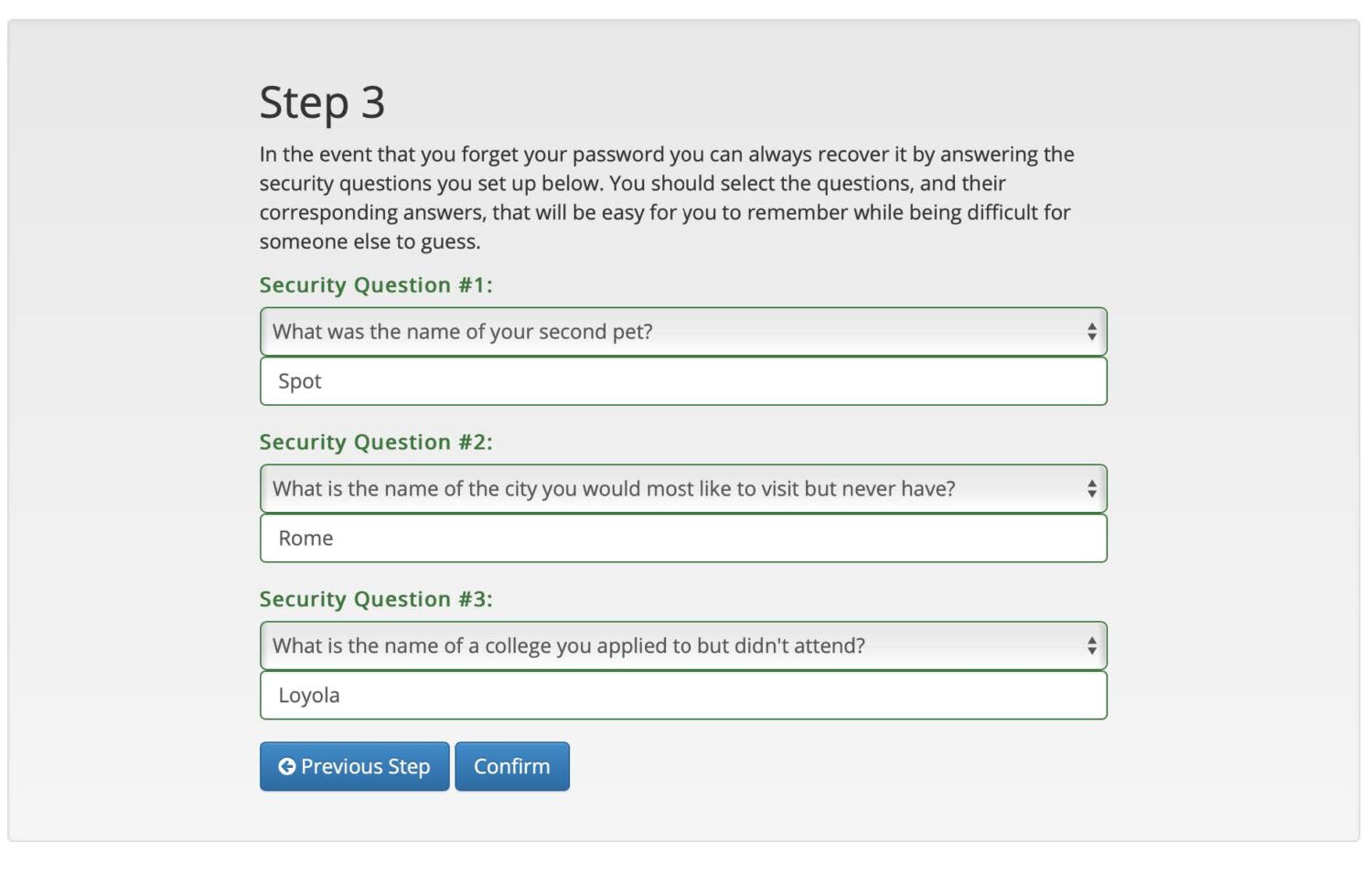Viewport: 1372px width, 874px height.
Task: Focus the answer field containing 'Rome'
Action: (x=682, y=538)
